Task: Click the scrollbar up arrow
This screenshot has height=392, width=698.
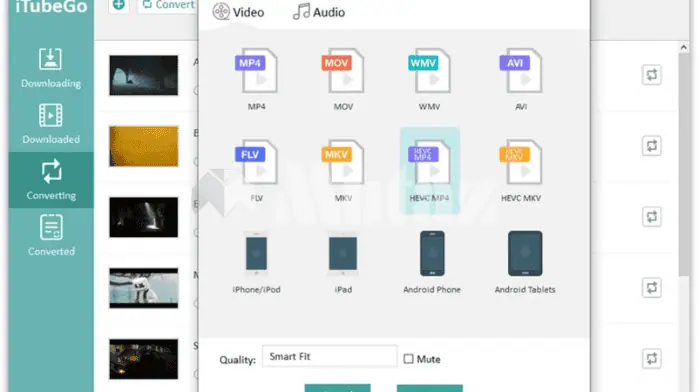Action: 684,47
